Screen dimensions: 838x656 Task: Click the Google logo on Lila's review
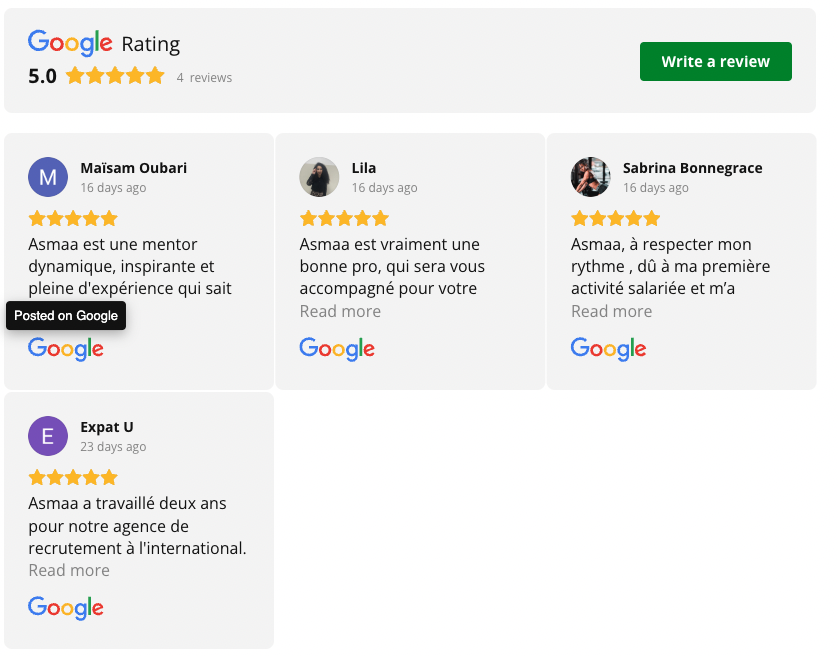point(337,349)
